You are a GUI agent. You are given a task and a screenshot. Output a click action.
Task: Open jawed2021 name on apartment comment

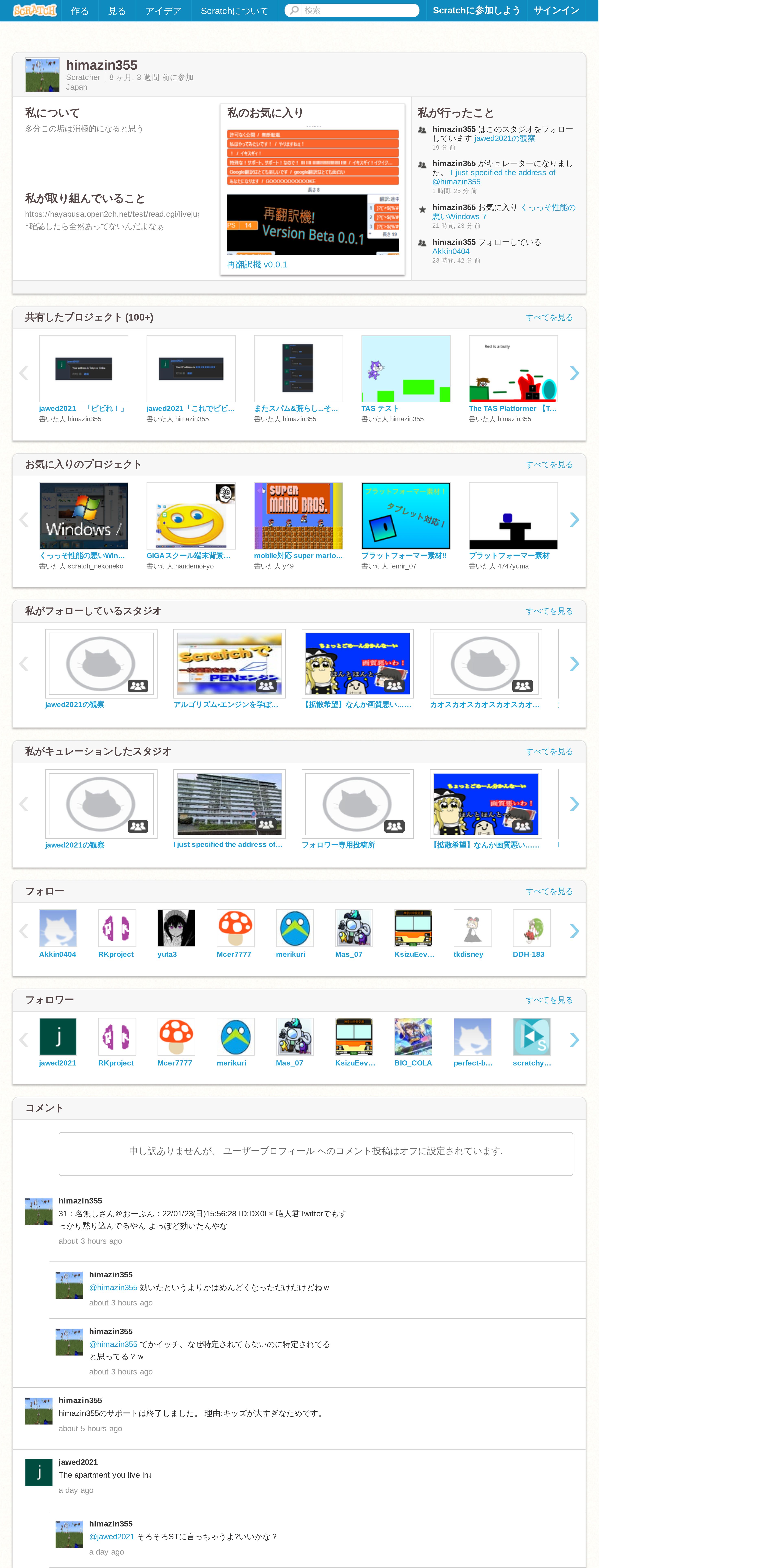click(78, 1462)
